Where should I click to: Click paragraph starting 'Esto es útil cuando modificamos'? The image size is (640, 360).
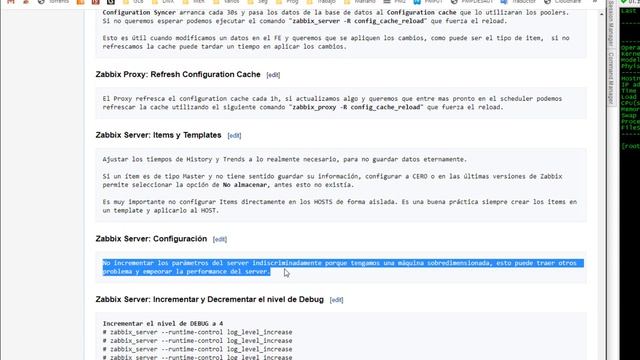(x=336, y=42)
